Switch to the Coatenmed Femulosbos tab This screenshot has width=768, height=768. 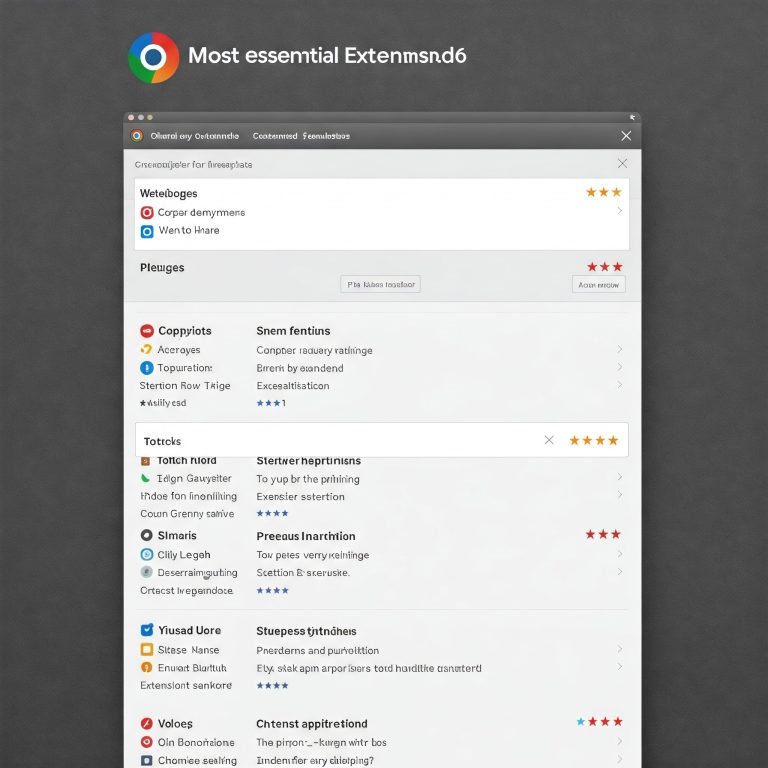point(301,136)
